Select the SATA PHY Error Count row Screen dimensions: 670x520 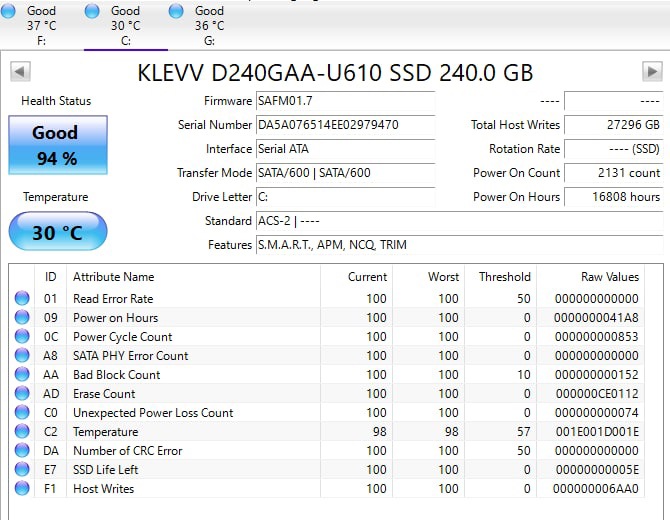click(327, 355)
